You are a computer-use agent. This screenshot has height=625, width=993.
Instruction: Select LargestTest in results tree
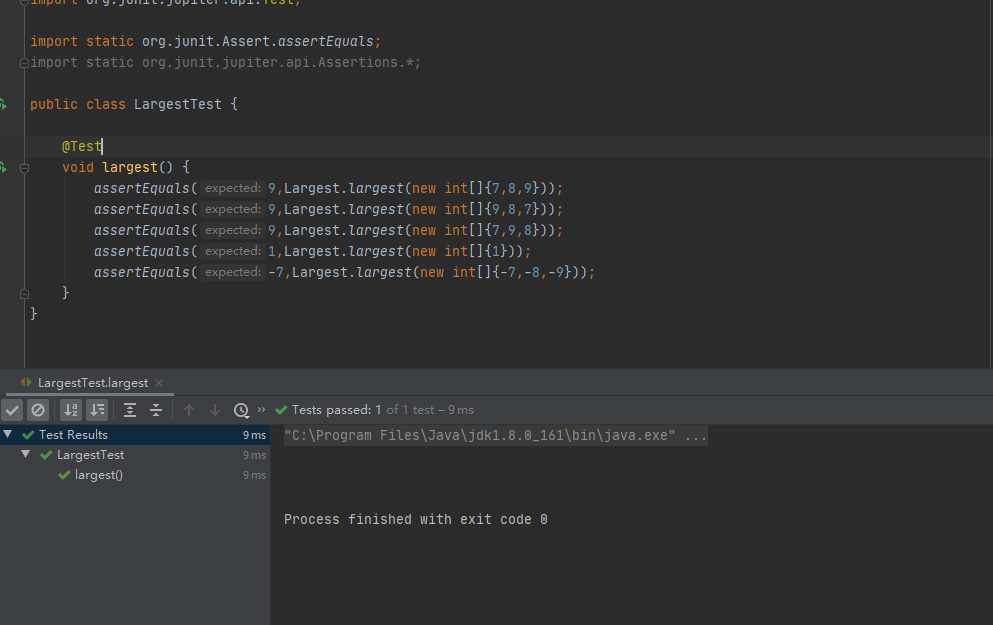tap(90, 455)
